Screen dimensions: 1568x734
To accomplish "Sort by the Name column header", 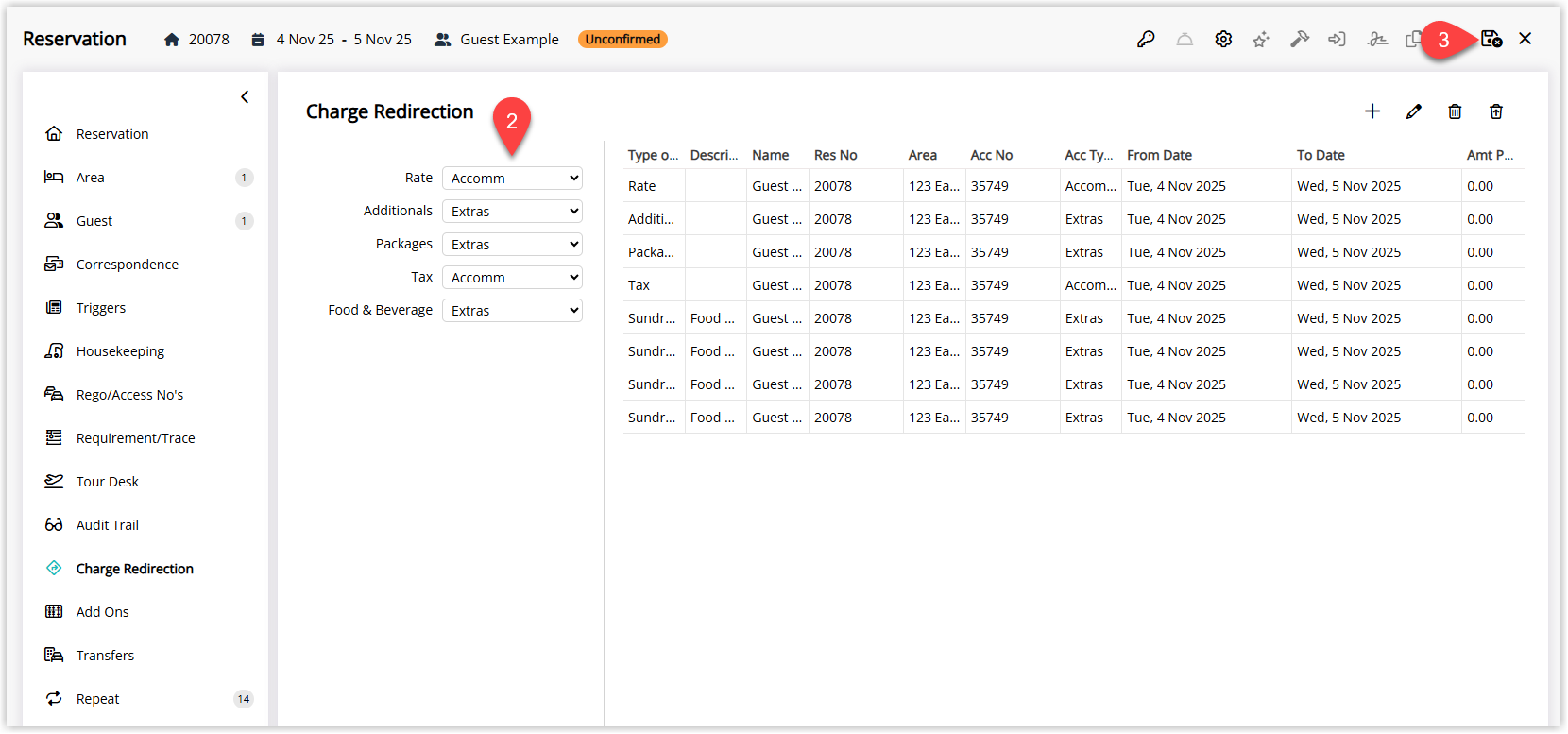I will 771,155.
